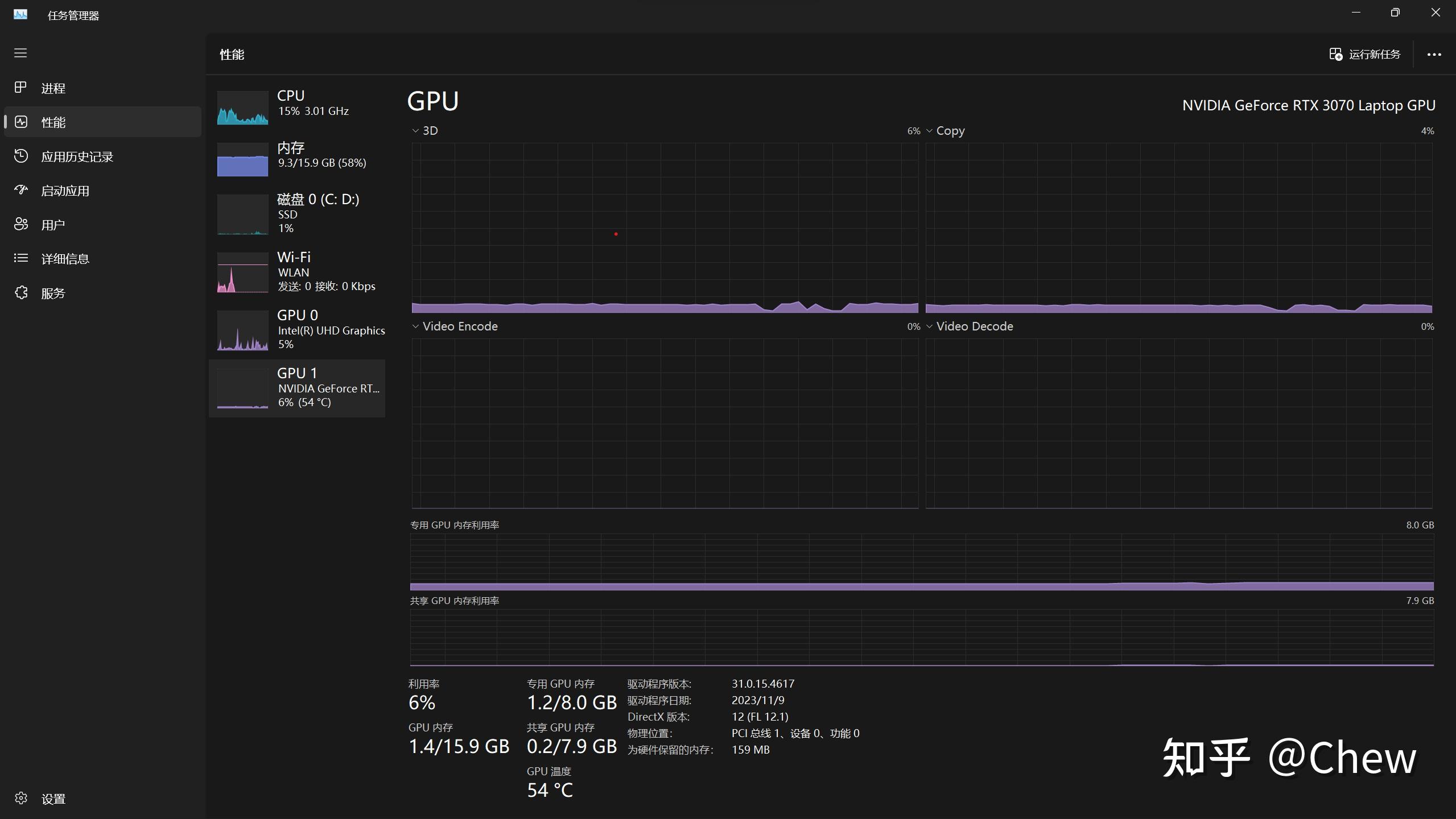This screenshot has width=1456, height=819.
Task: Open 启动应用 (Startup apps)
Action: click(x=65, y=191)
